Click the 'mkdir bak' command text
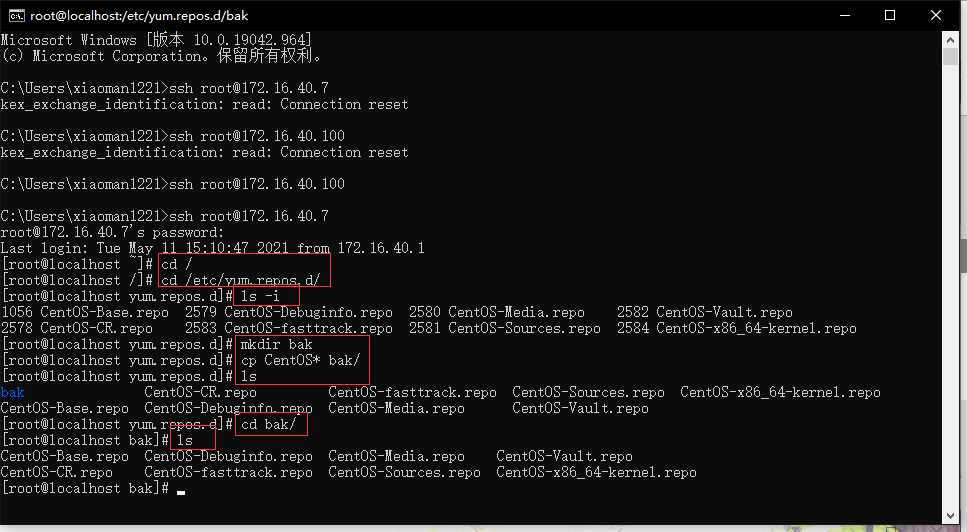967x532 pixels. tap(276, 345)
